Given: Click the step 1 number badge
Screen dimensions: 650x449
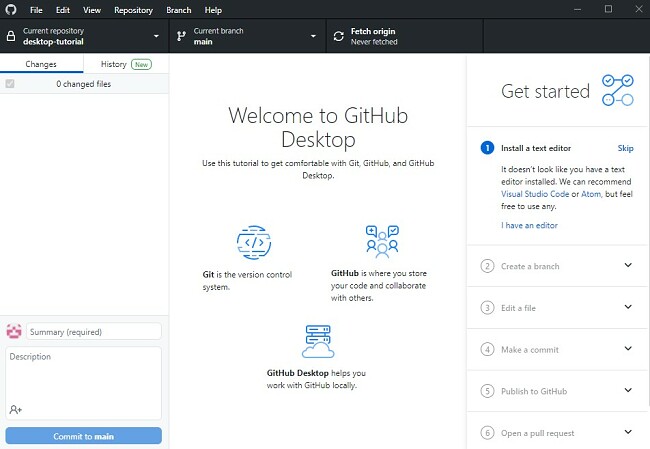Looking at the screenshot, I should pos(487,148).
